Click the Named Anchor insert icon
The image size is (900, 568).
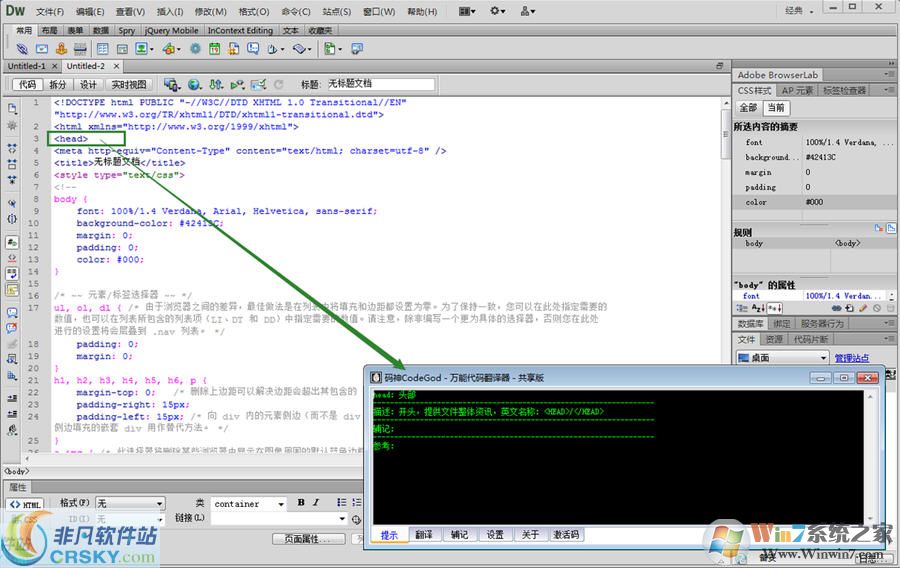click(62, 48)
